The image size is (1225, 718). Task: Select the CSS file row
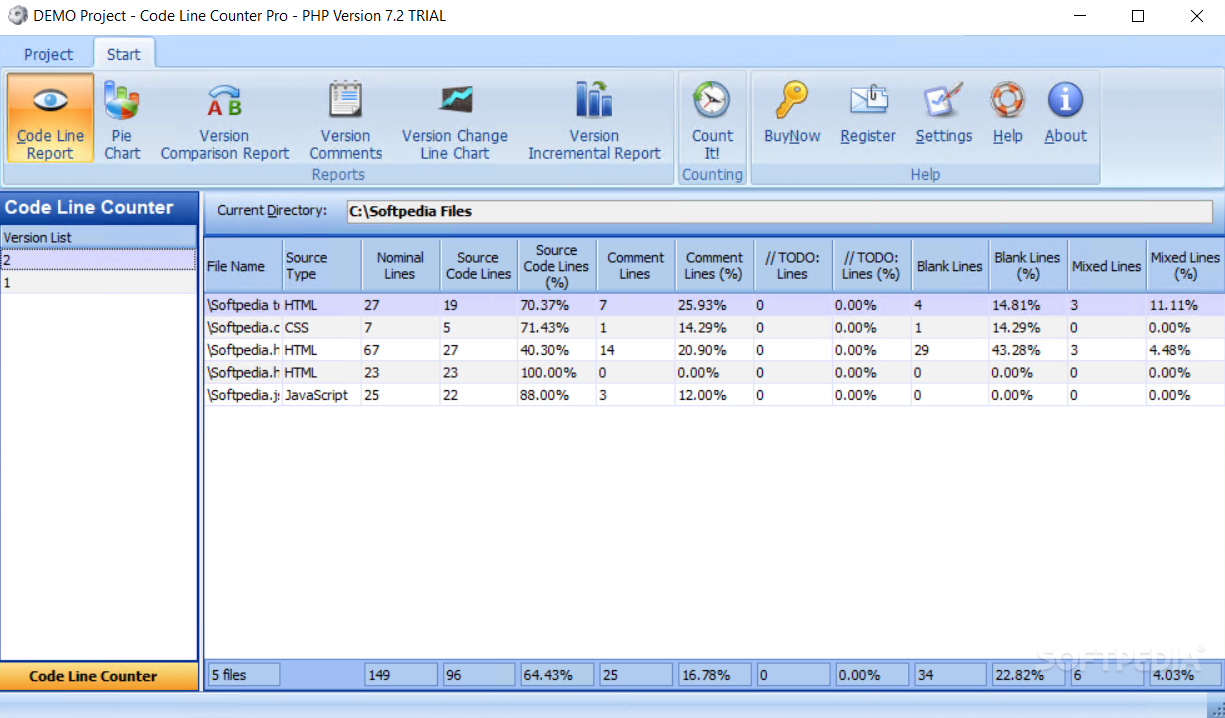pyautogui.click(x=714, y=327)
